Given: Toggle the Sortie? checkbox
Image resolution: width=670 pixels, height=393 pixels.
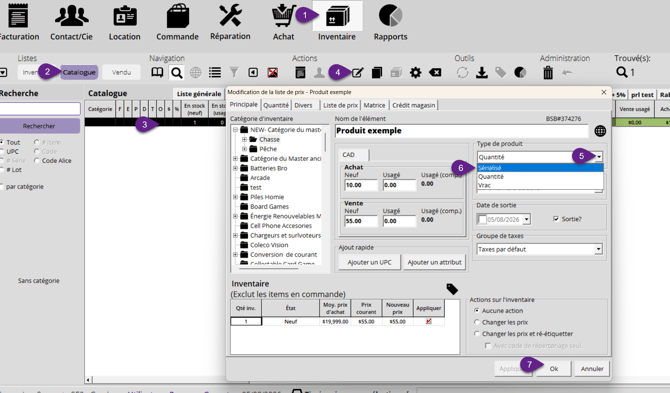Looking at the screenshot, I should 555,219.
